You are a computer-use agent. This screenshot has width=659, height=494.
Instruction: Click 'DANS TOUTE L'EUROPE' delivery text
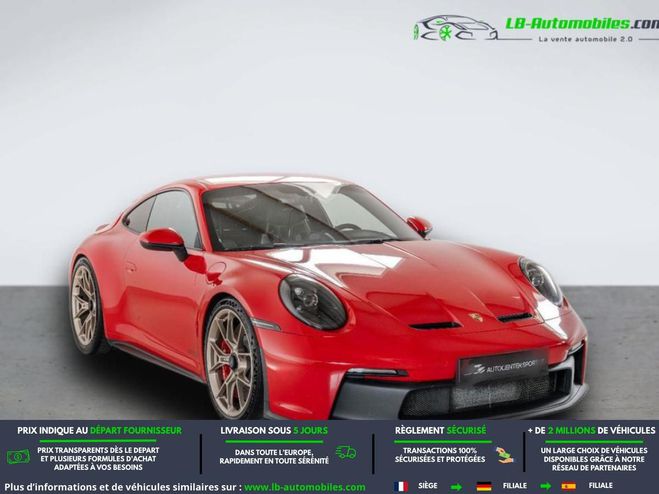pos(274,452)
